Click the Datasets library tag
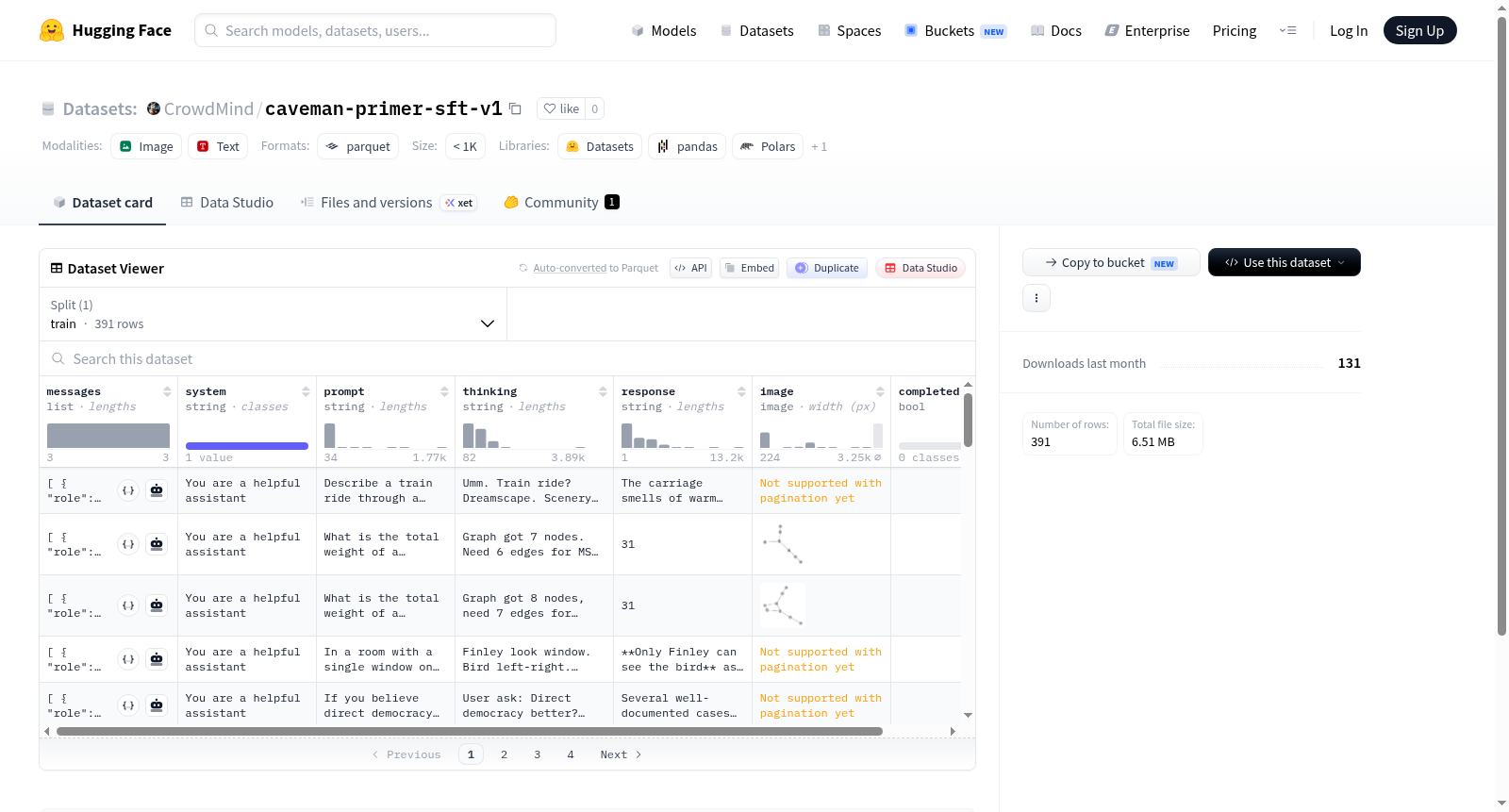The image size is (1509, 812). click(600, 146)
